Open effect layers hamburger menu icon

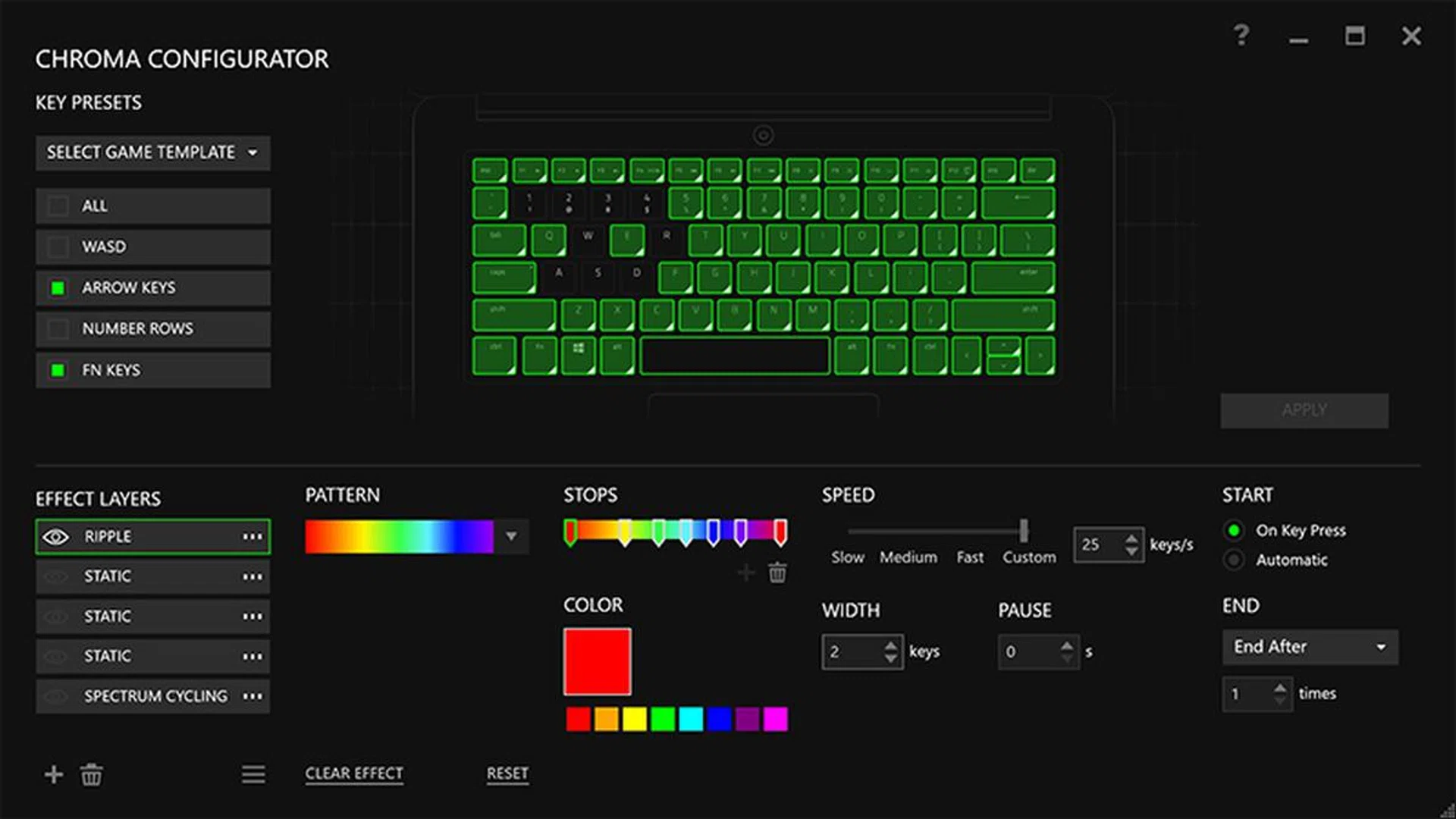coord(253,774)
